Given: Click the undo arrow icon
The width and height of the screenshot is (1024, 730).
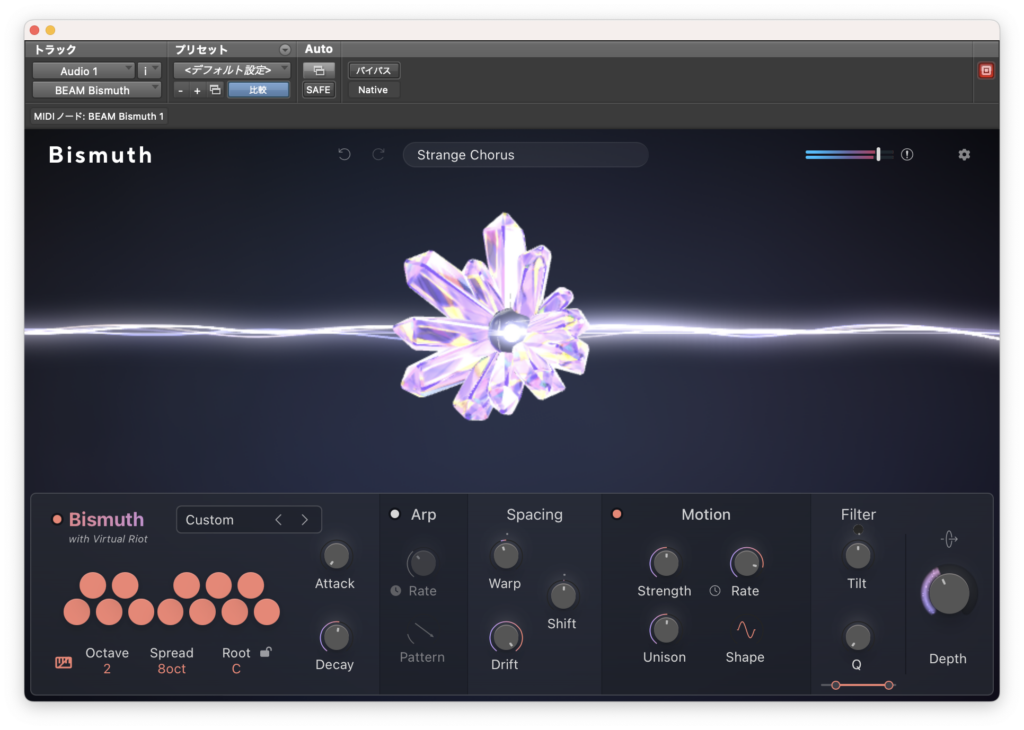Looking at the screenshot, I should (344, 155).
